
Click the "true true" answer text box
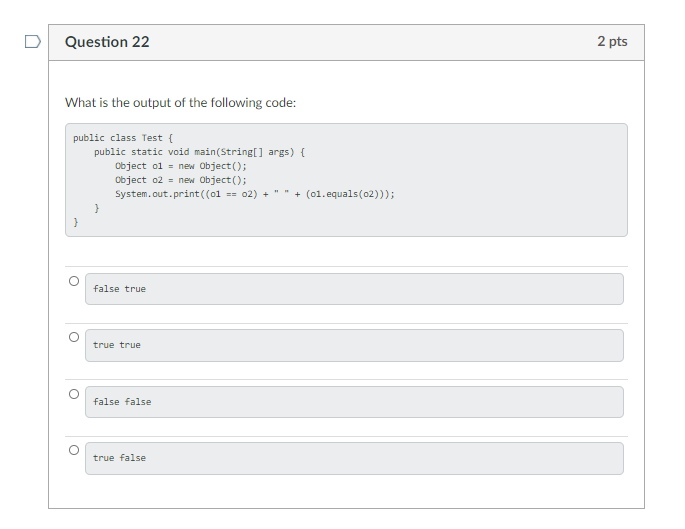pos(354,345)
